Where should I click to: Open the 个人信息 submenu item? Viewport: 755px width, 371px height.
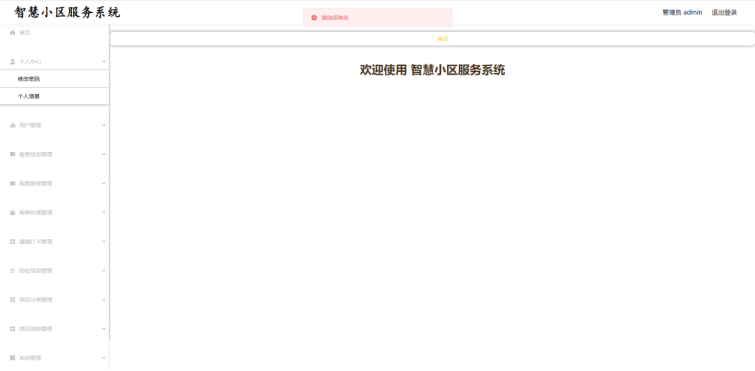click(54, 96)
